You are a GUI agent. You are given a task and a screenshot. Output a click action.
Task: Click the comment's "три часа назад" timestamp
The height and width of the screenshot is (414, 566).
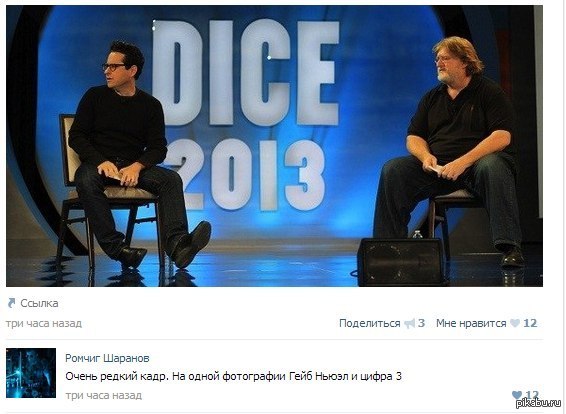104,395
